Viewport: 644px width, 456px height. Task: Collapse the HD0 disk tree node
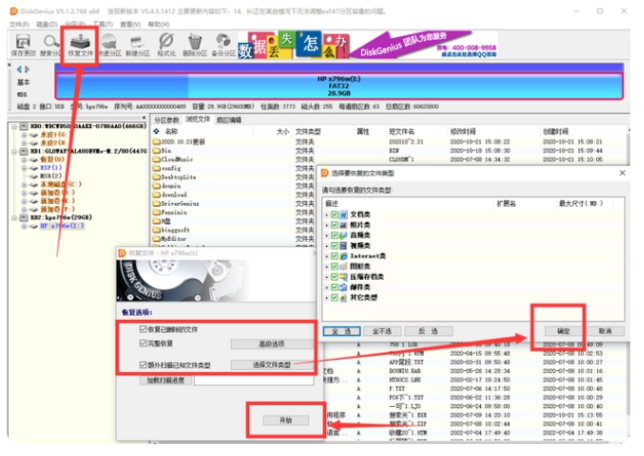coord(15,126)
